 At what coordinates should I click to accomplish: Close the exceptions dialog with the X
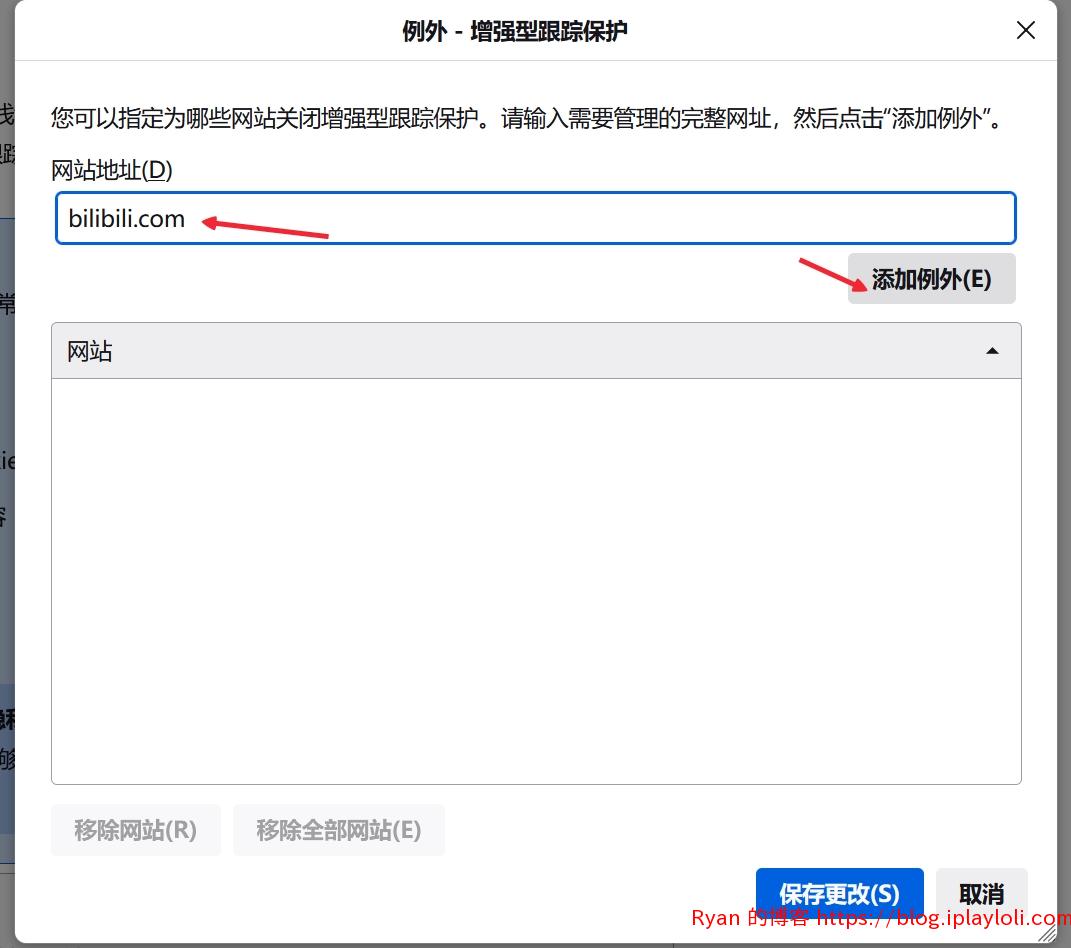coord(1025,30)
